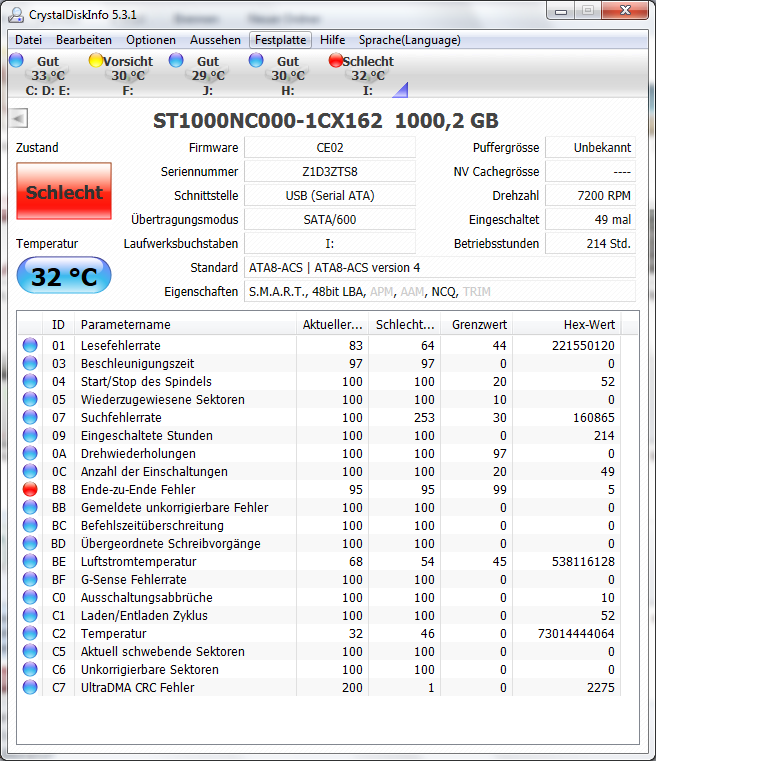
Task: Select the I: disk red Schlecht icon
Action: 336,60
